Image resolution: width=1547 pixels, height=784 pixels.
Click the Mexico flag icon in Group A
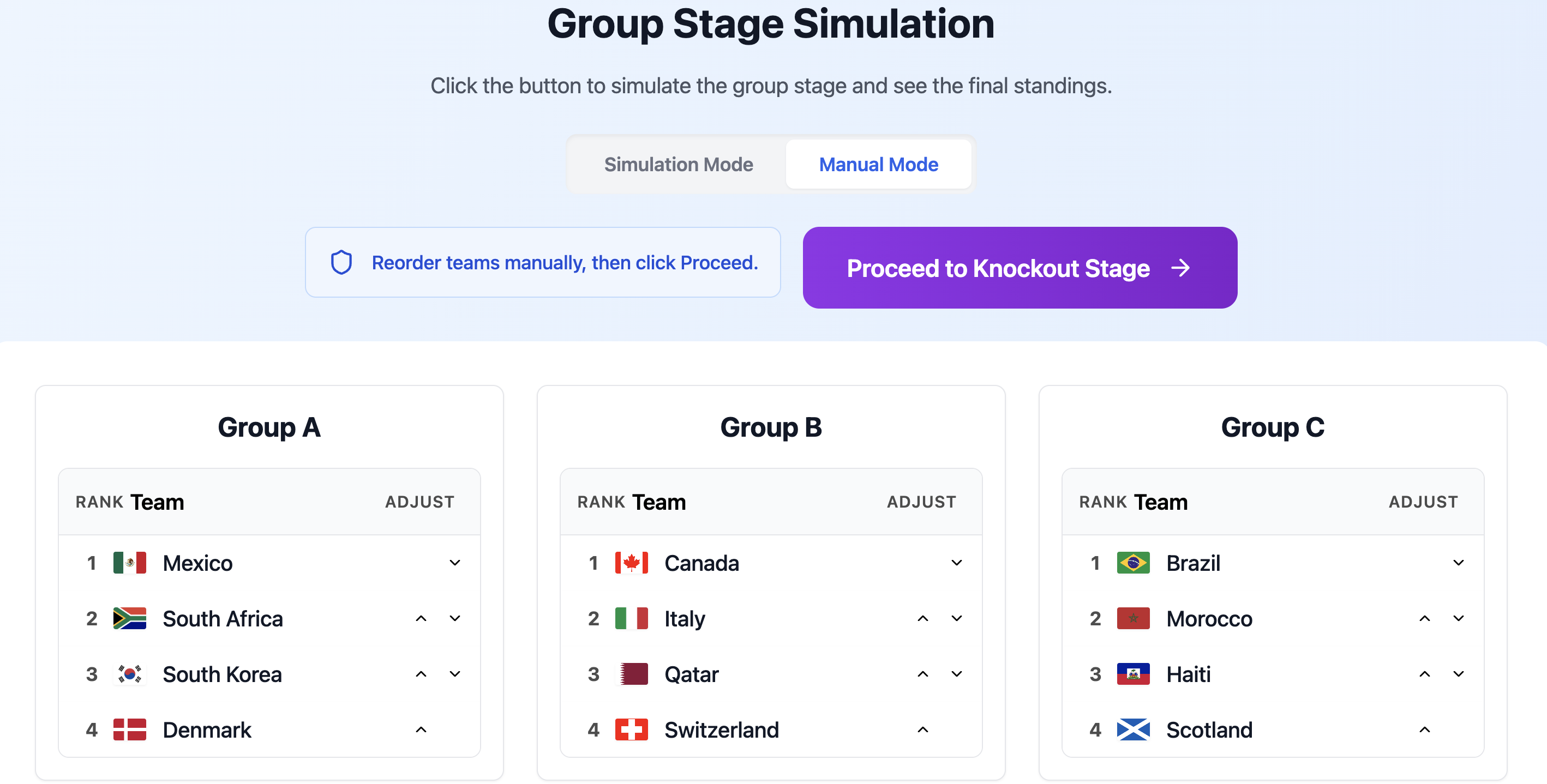pyautogui.click(x=130, y=563)
